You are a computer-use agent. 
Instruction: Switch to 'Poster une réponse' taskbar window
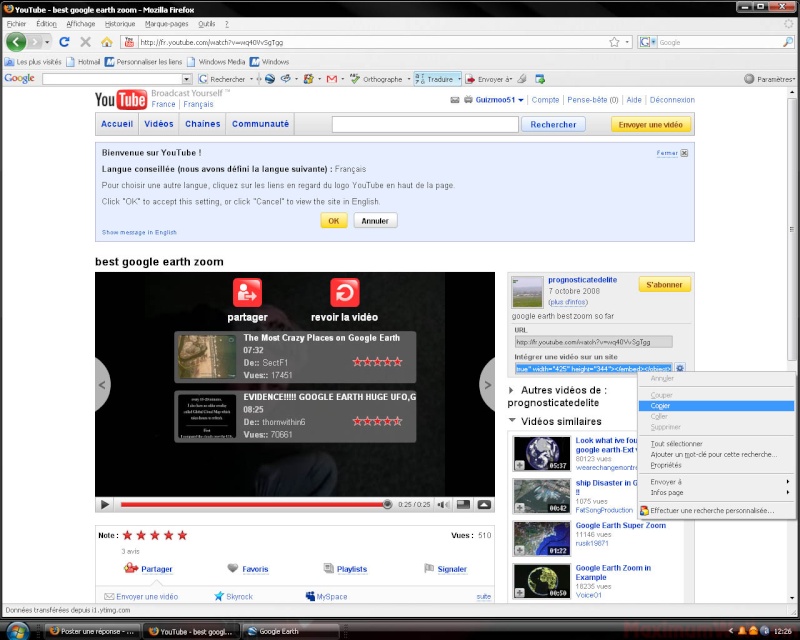(92, 631)
